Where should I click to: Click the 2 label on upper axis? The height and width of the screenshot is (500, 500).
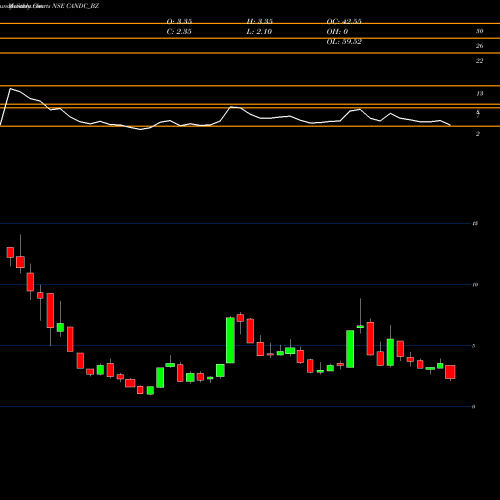click(x=478, y=134)
